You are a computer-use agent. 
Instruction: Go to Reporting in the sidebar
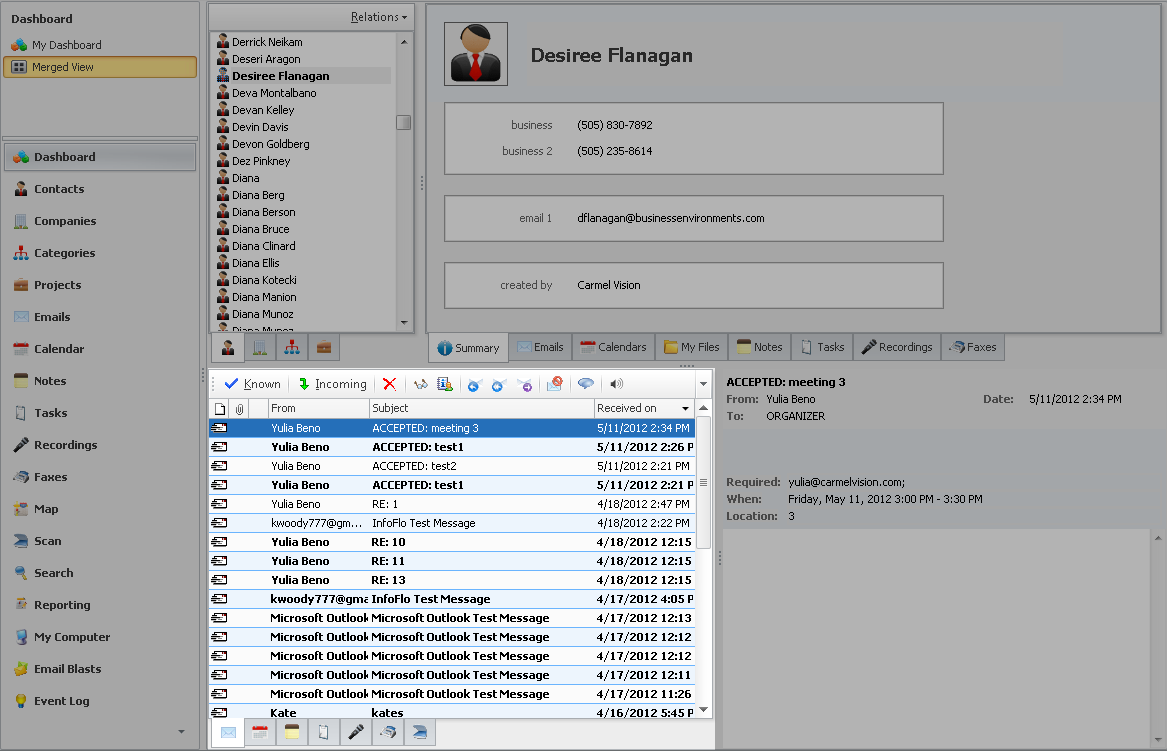62,605
